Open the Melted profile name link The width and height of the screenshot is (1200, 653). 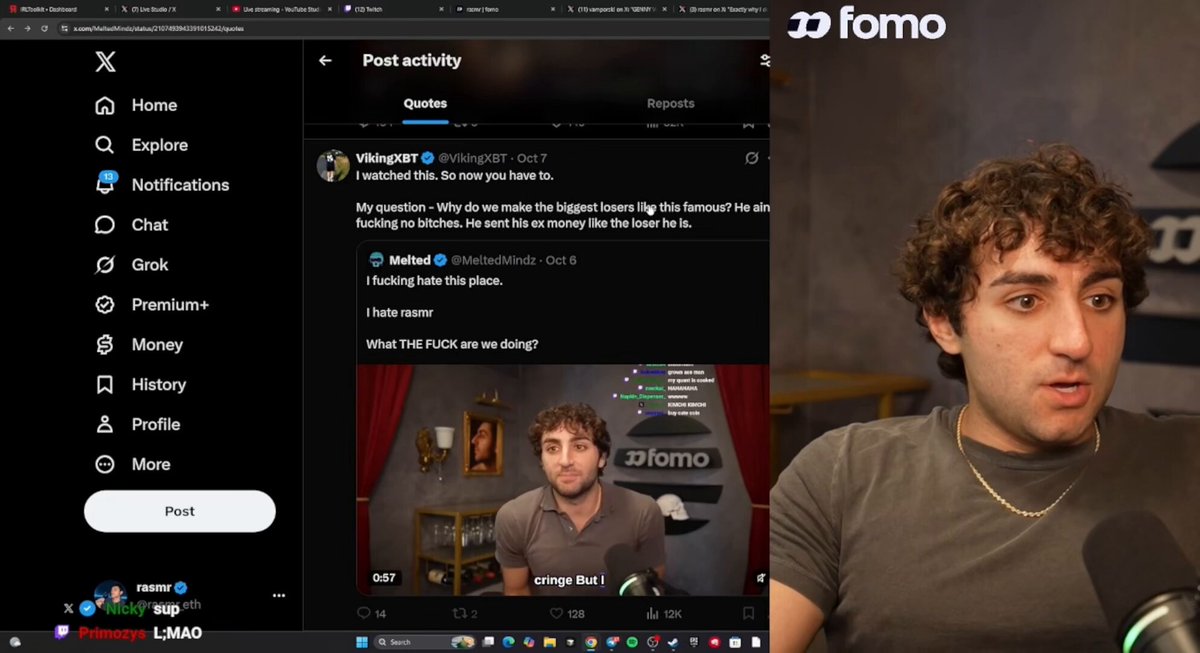point(410,260)
